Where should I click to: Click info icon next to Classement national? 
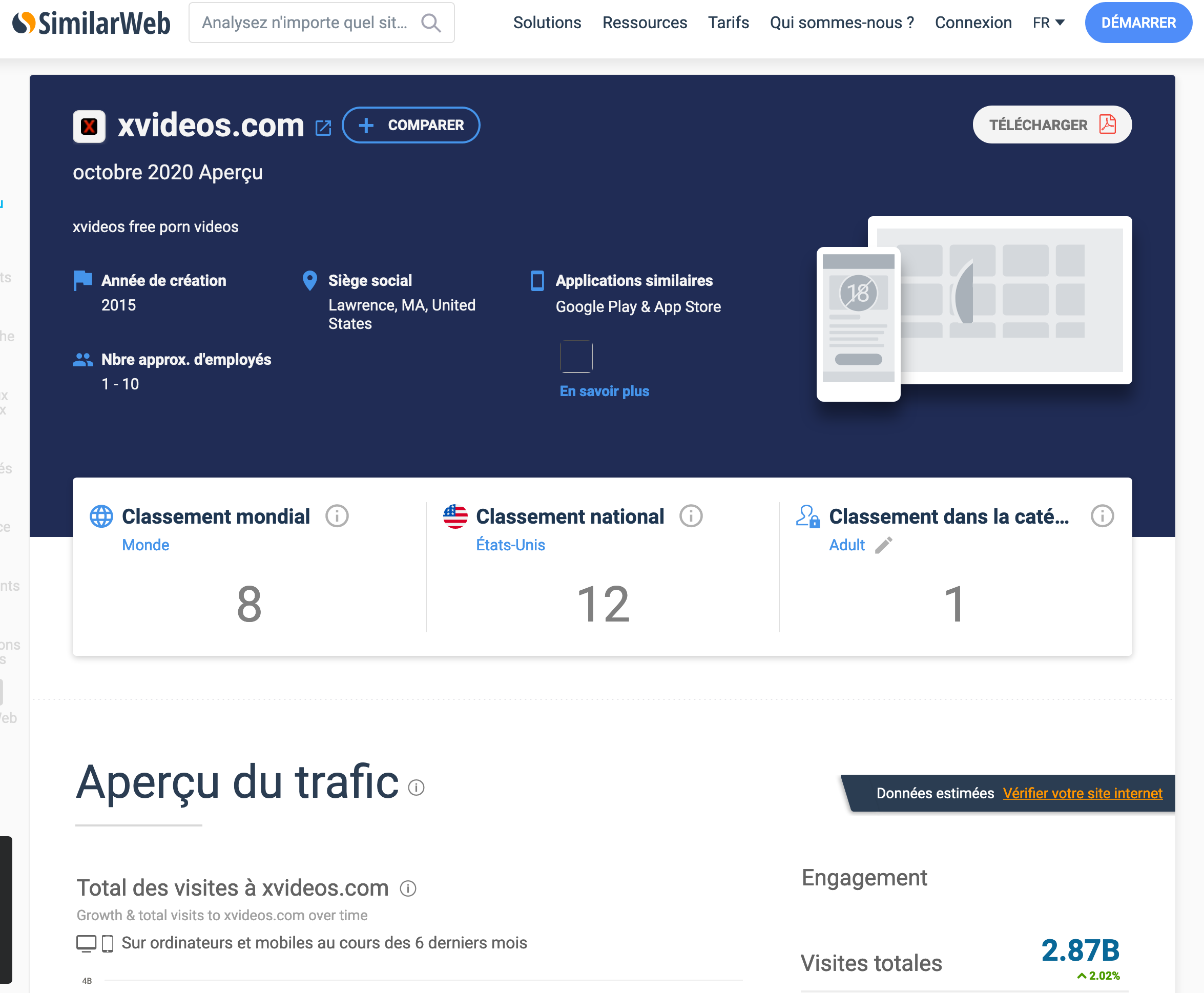tap(690, 516)
